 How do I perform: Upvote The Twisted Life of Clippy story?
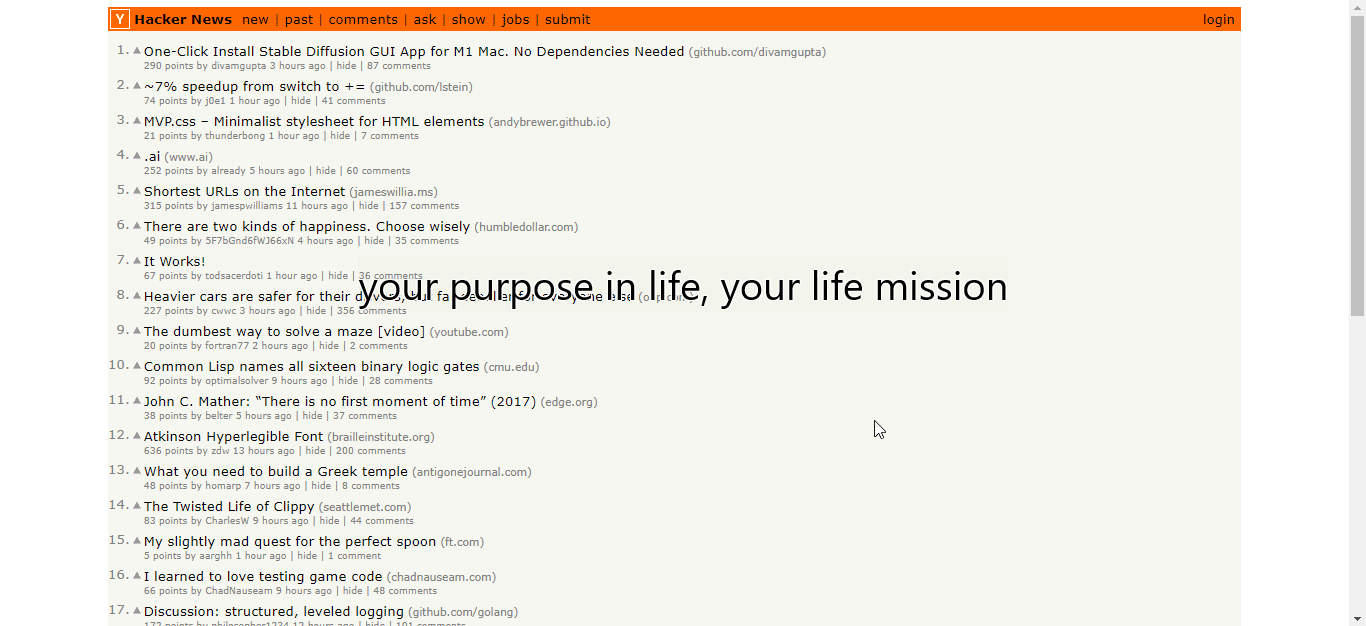[x=138, y=505]
